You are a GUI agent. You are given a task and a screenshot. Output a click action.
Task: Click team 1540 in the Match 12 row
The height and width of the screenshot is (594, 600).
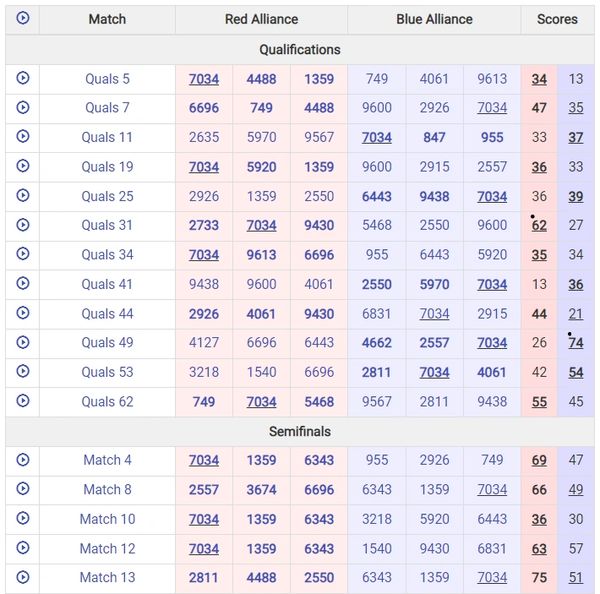point(377,548)
